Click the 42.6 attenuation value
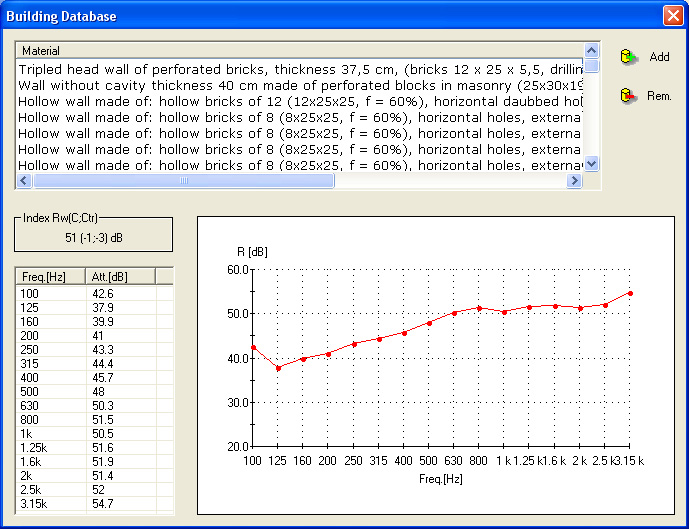Viewport: 689px width, 529px height. (103, 293)
